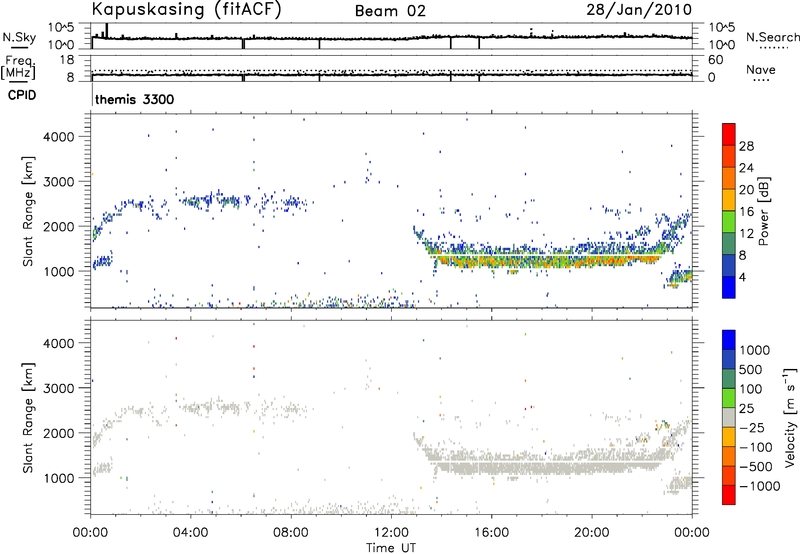Click the red bottom velocity colorbar swatch
The width and height of the screenshot is (800, 554).
click(x=729, y=495)
